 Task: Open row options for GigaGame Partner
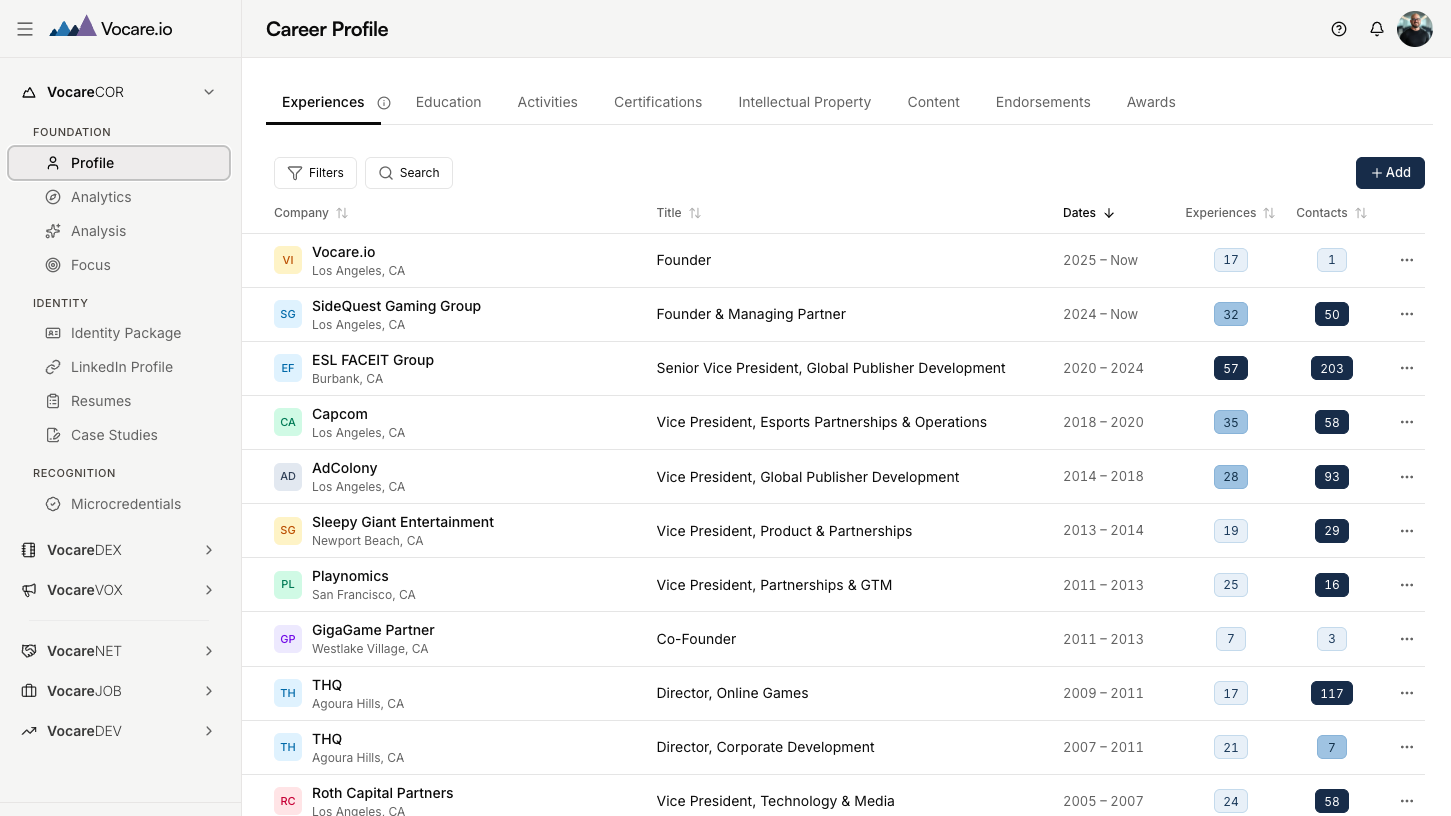[x=1407, y=639]
